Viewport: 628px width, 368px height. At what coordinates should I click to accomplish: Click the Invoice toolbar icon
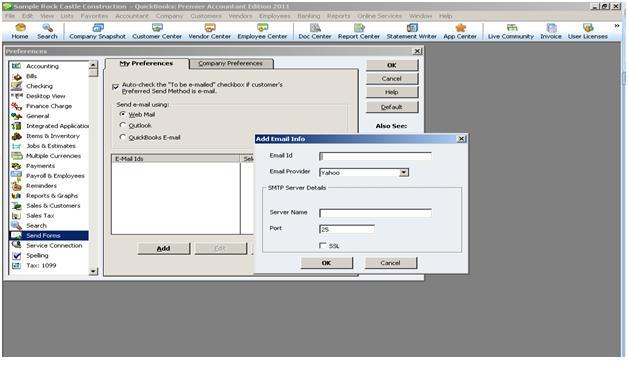[551, 31]
